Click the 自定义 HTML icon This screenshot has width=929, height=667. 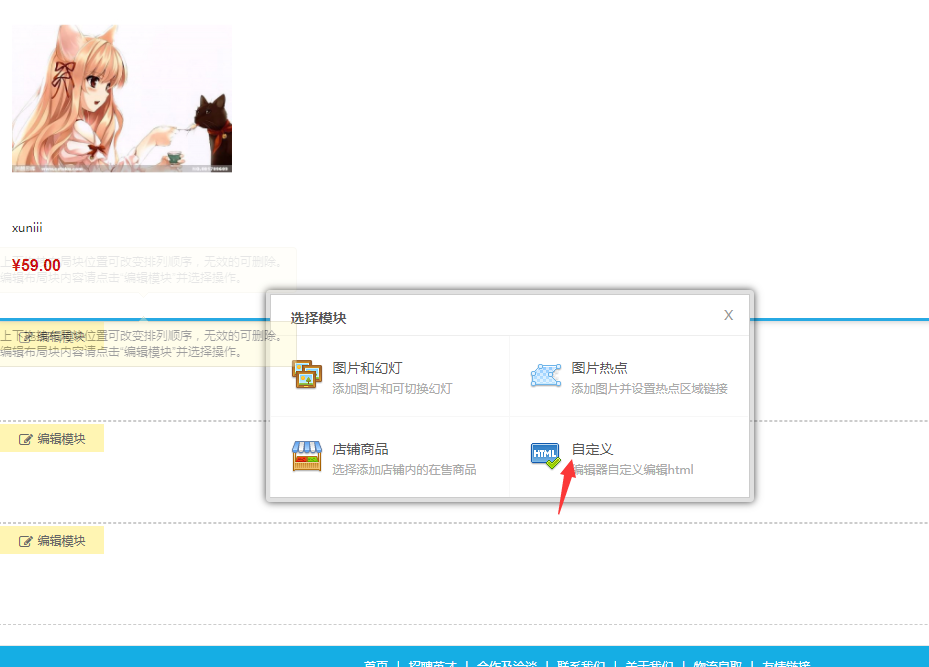pos(546,456)
